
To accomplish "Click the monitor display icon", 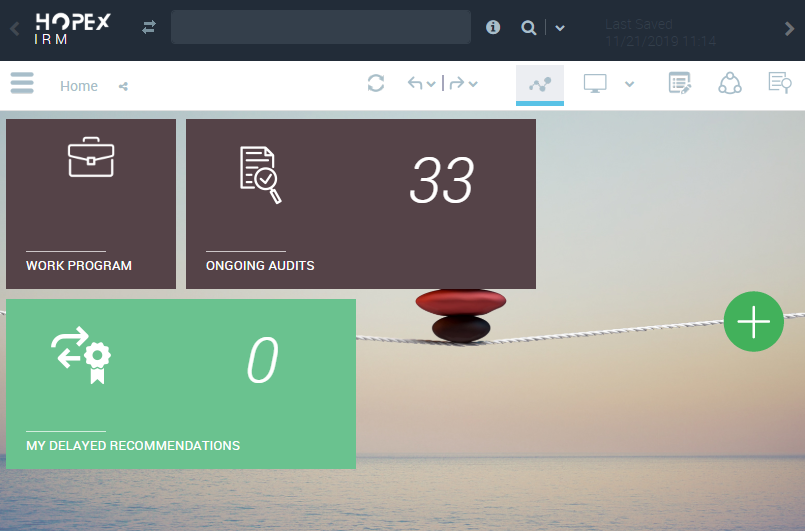I will [596, 84].
